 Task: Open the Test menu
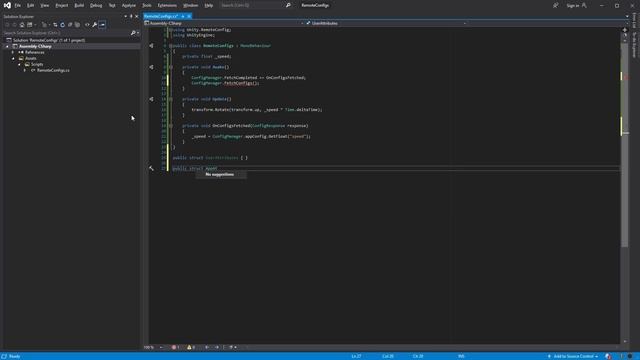click(x=112, y=5)
